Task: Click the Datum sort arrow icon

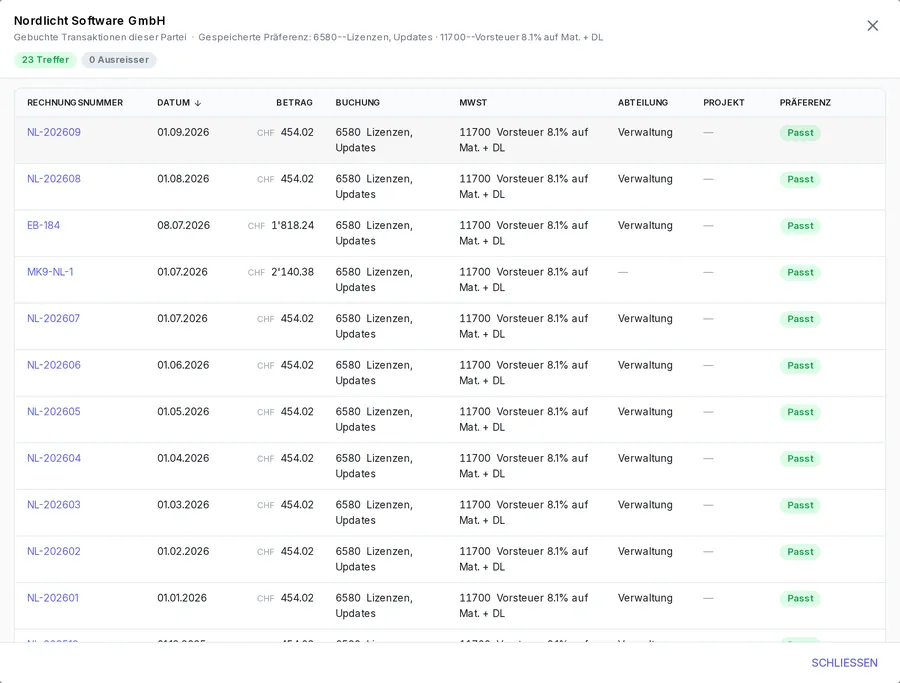Action: (198, 103)
